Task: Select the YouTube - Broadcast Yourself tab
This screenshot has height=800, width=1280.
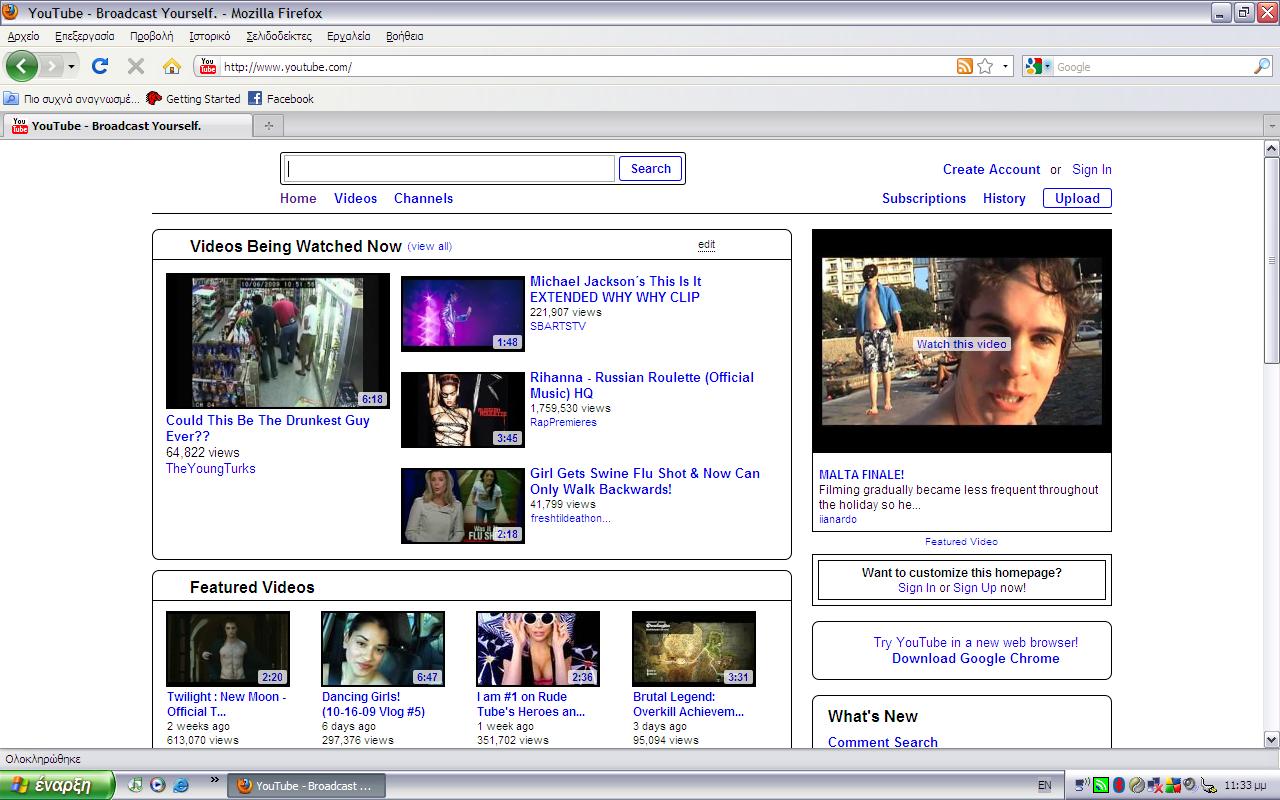Action: click(128, 126)
